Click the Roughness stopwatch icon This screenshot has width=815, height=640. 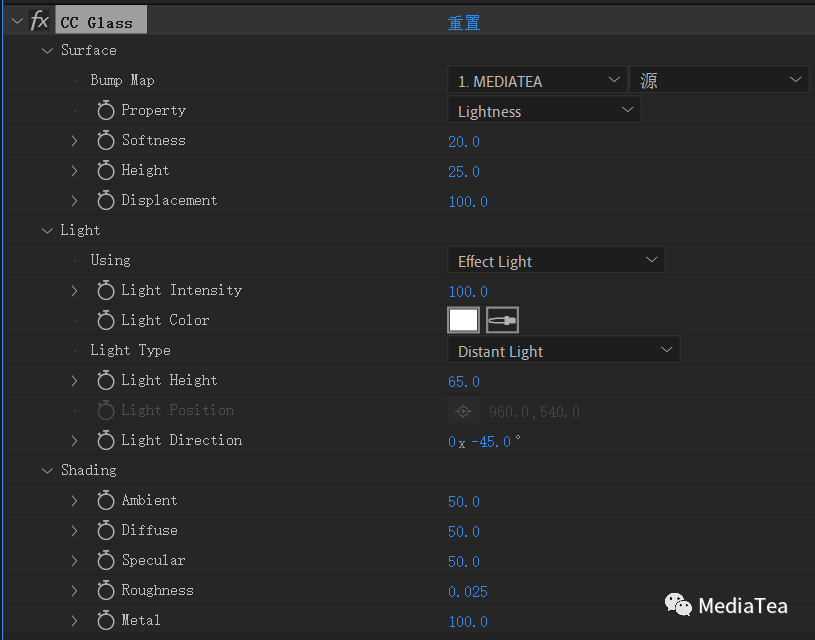(x=106, y=590)
